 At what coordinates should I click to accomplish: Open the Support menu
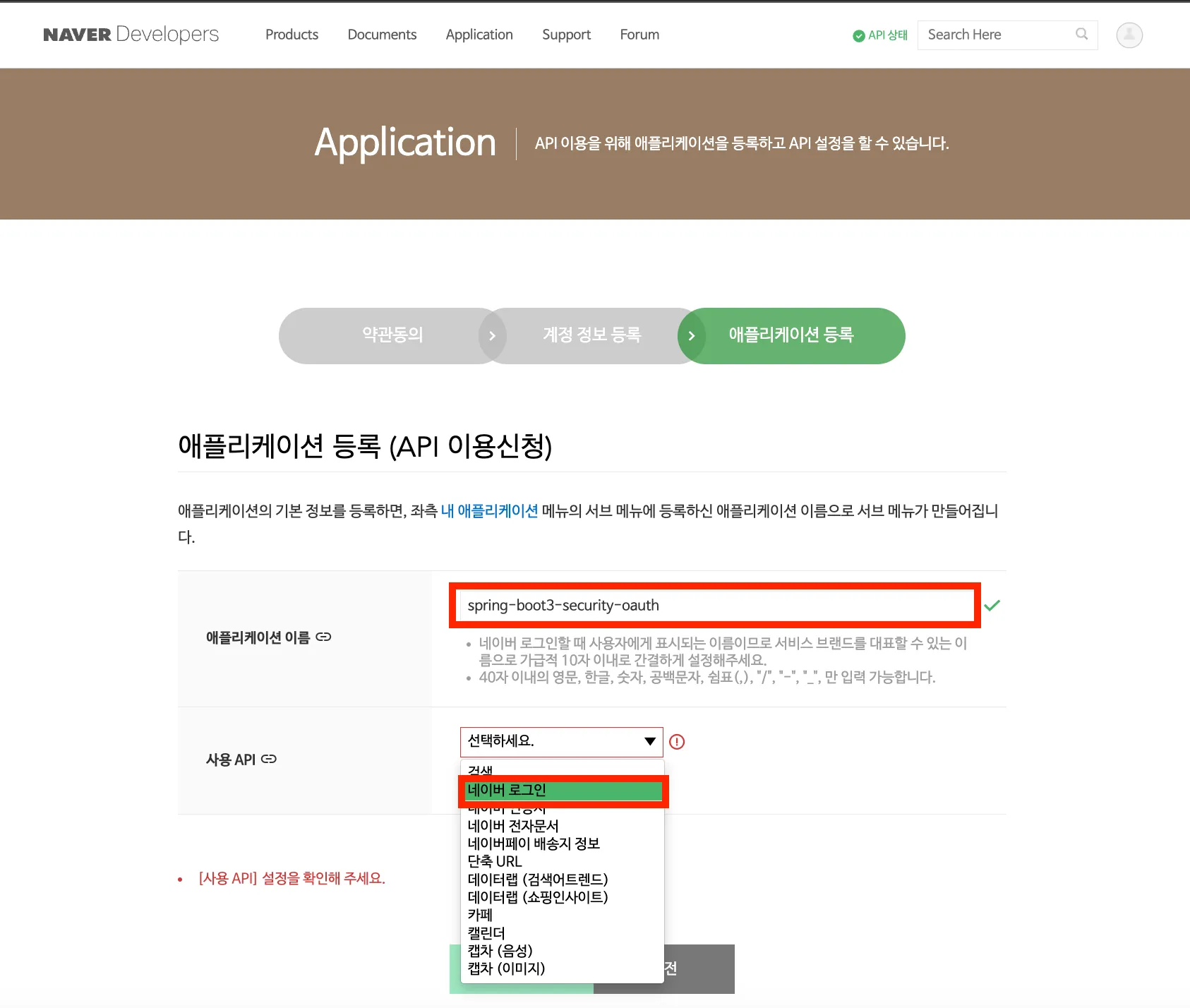point(566,35)
